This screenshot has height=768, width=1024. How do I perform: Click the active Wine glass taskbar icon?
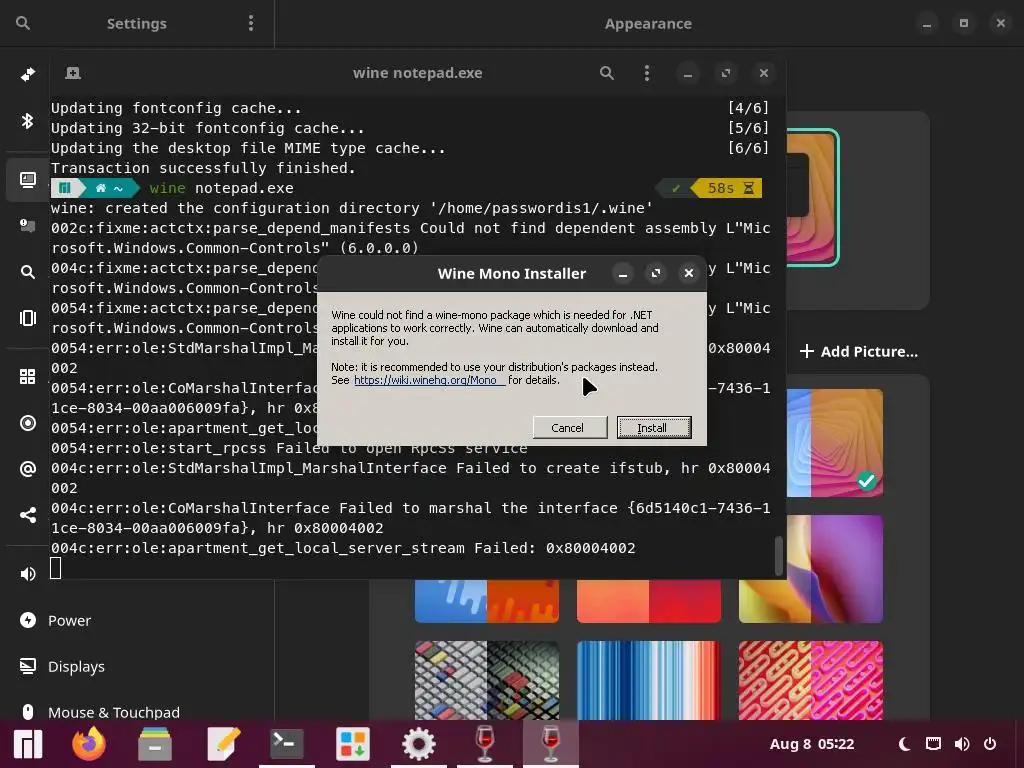point(551,744)
